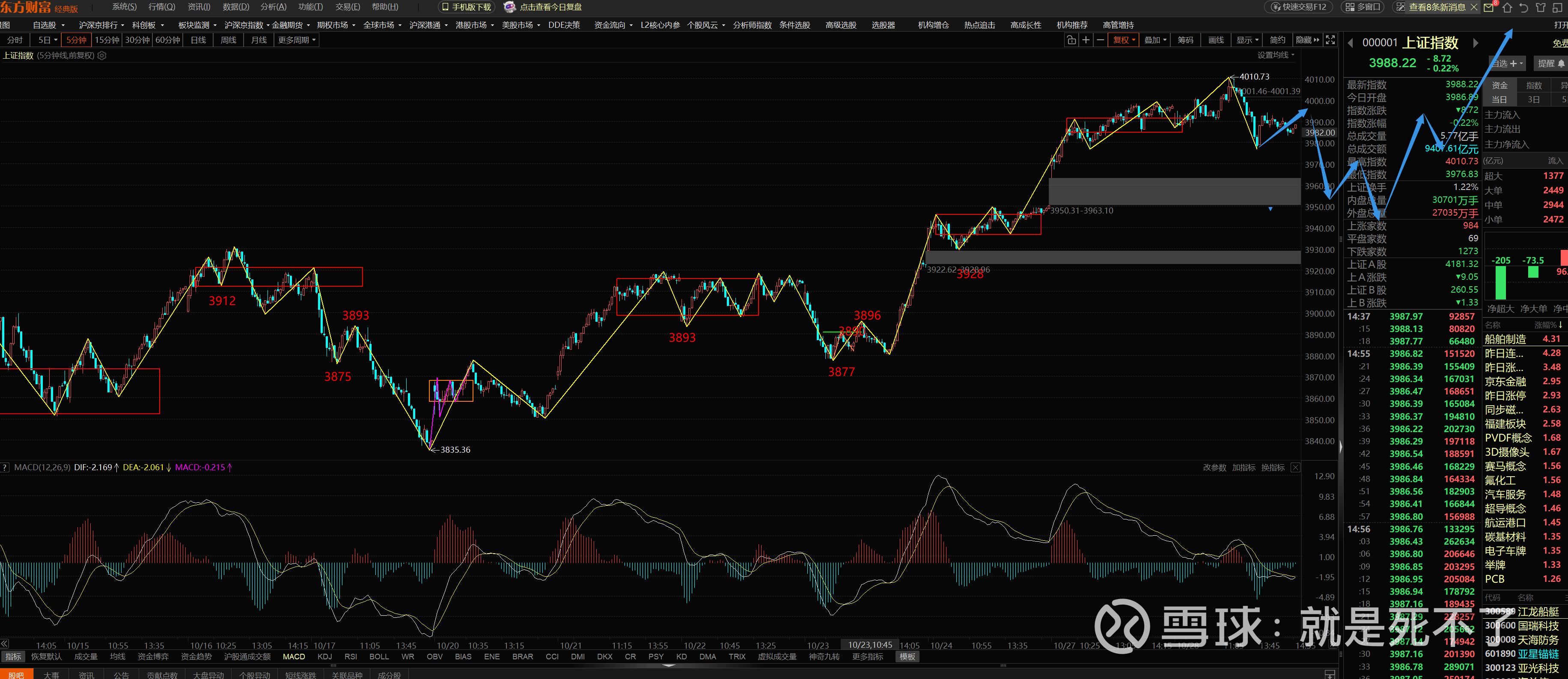
Task: Select the KDJ indicator tab
Action: pos(324,656)
